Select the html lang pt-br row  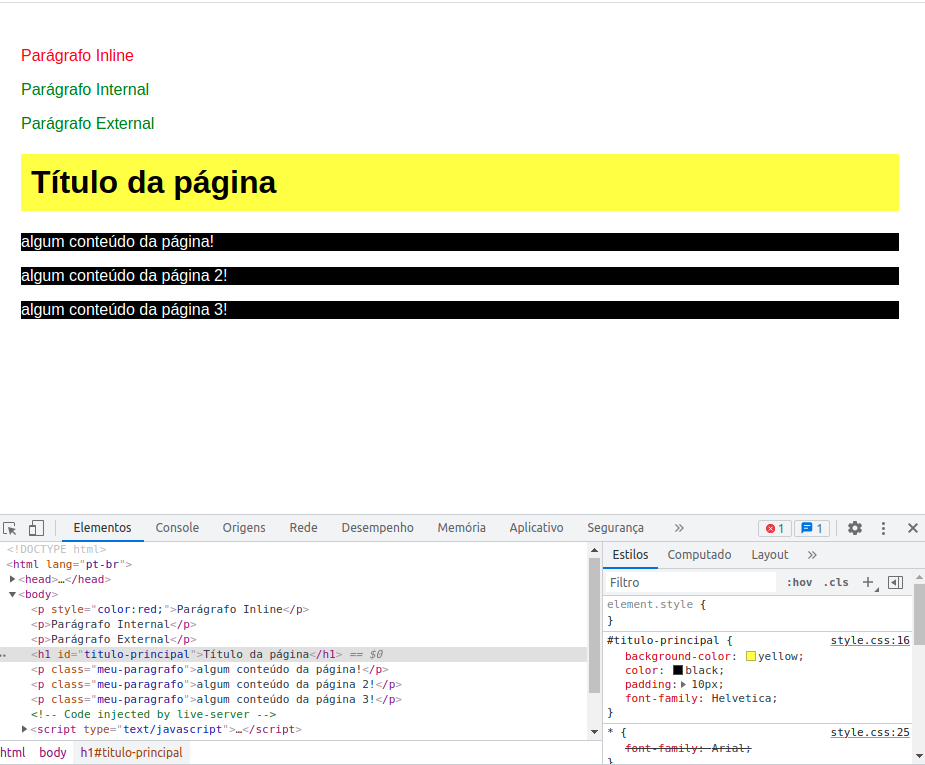coord(293,564)
